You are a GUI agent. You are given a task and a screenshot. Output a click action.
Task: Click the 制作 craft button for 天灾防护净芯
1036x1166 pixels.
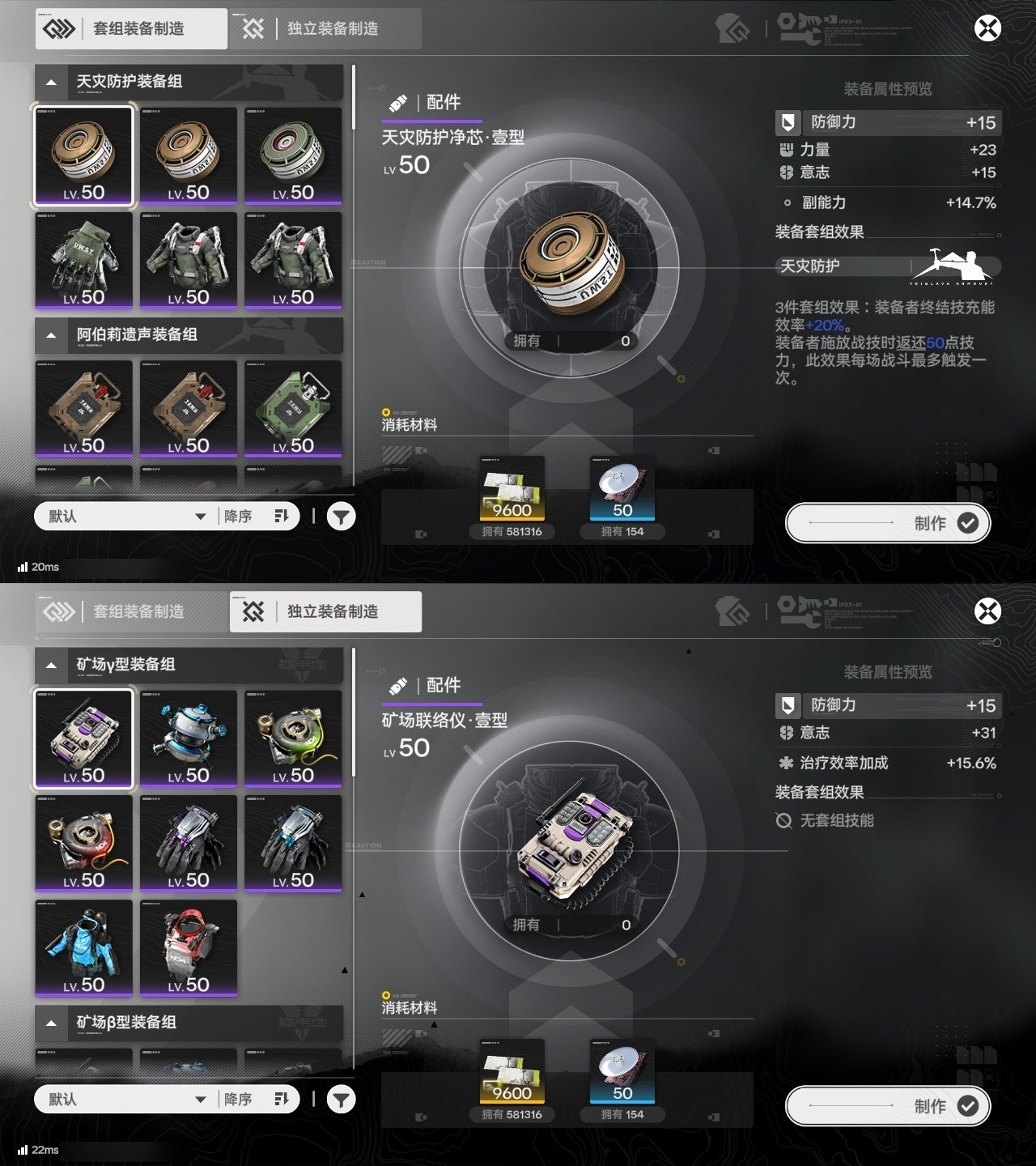[x=888, y=523]
